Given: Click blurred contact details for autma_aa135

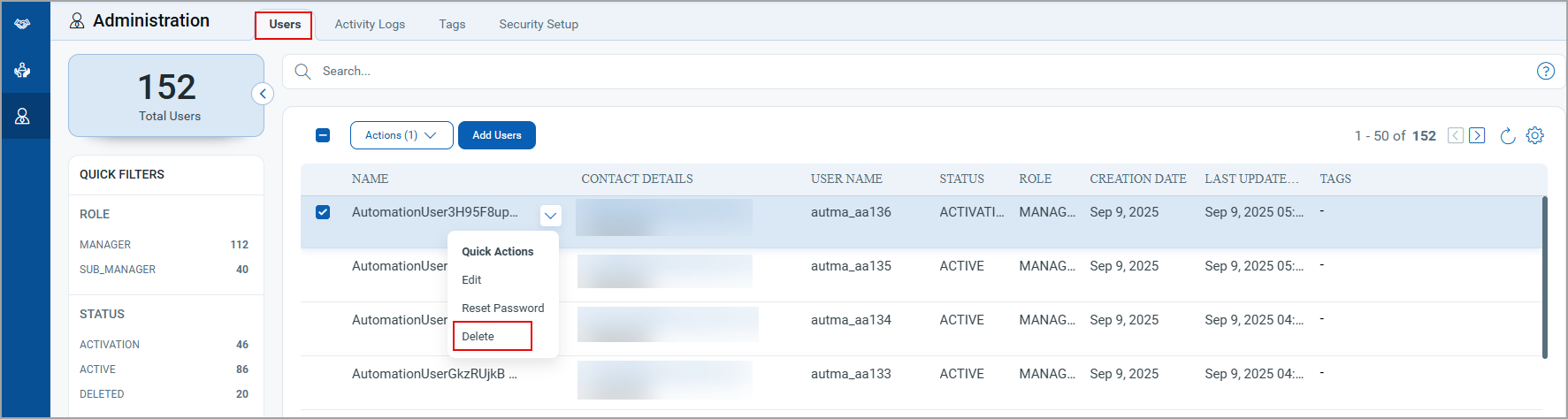Looking at the screenshot, I should tap(665, 271).
